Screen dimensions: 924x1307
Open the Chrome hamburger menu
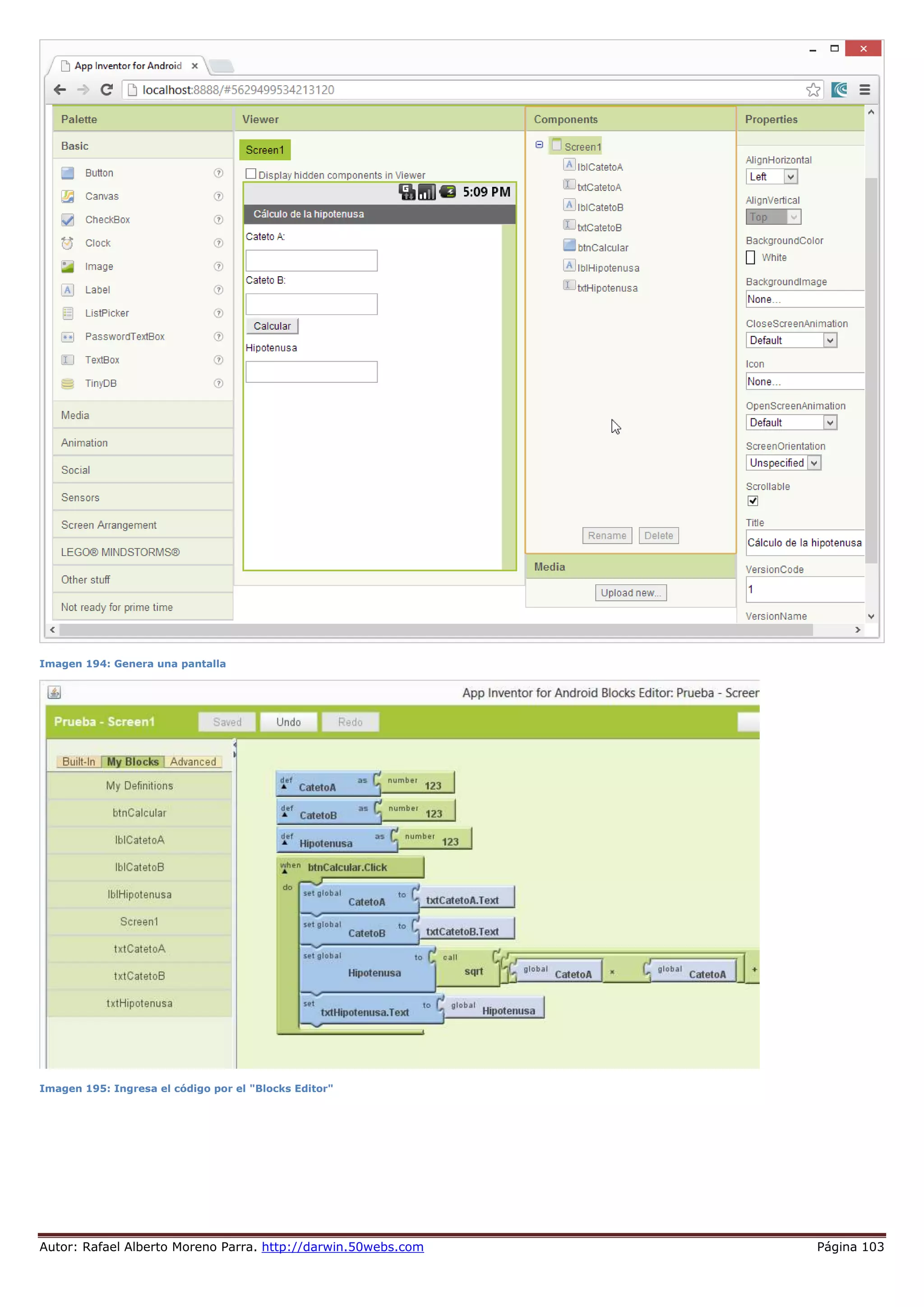[865, 89]
